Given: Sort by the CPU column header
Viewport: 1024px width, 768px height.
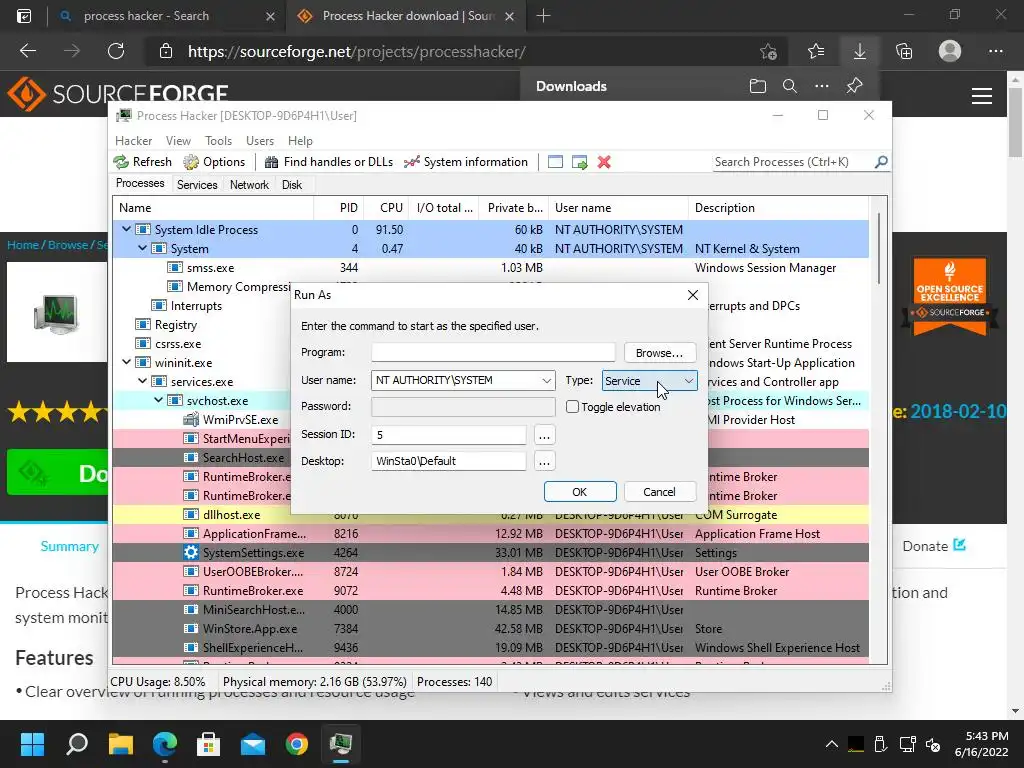Looking at the screenshot, I should (x=386, y=208).
